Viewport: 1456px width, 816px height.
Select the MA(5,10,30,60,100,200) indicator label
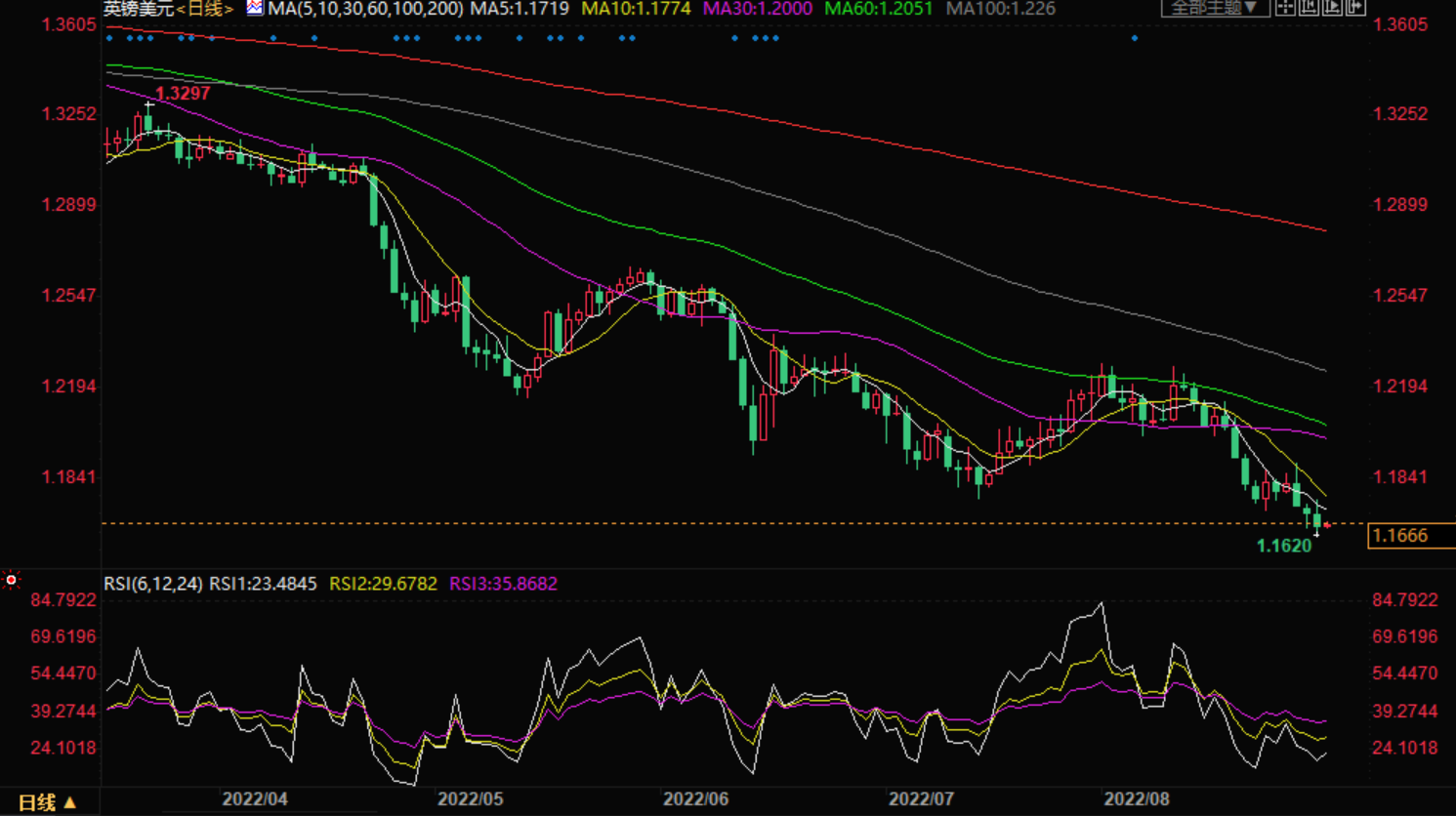[x=365, y=9]
